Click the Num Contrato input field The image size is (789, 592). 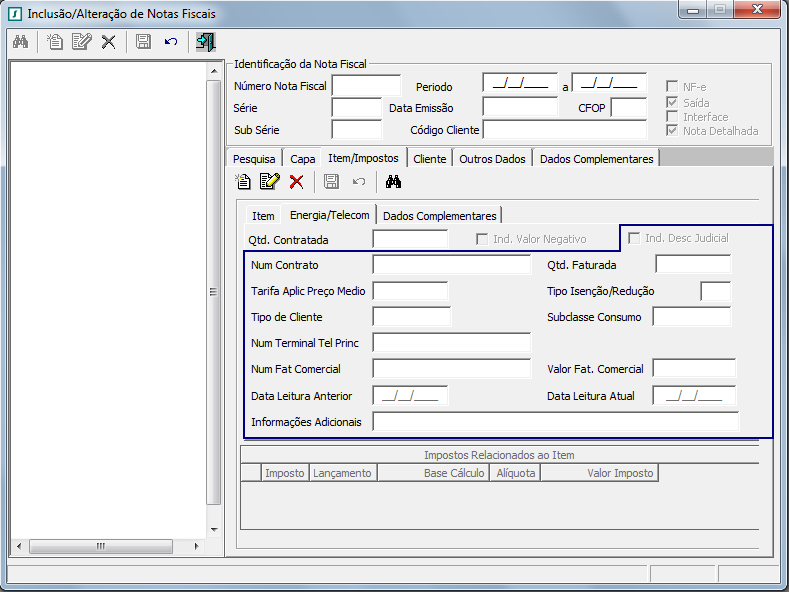tap(451, 265)
